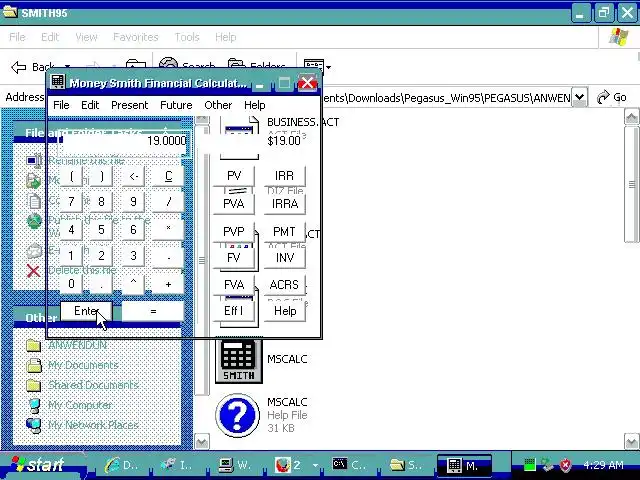The image size is (640, 480).
Task: Open My Computer link in sidebar
Action: (80, 404)
